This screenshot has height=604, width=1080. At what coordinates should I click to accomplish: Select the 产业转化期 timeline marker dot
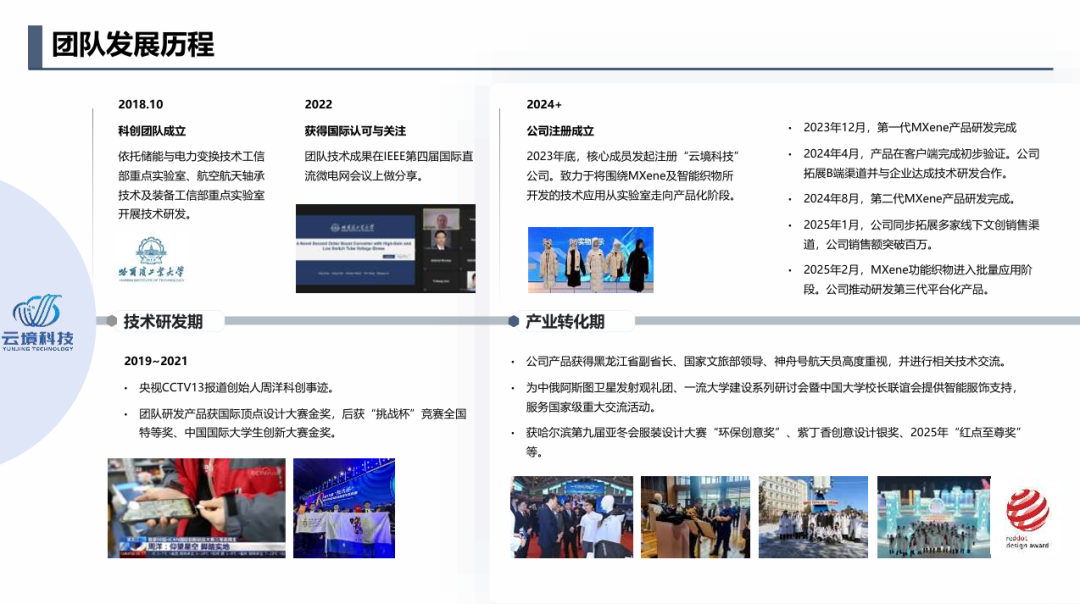pos(513,321)
